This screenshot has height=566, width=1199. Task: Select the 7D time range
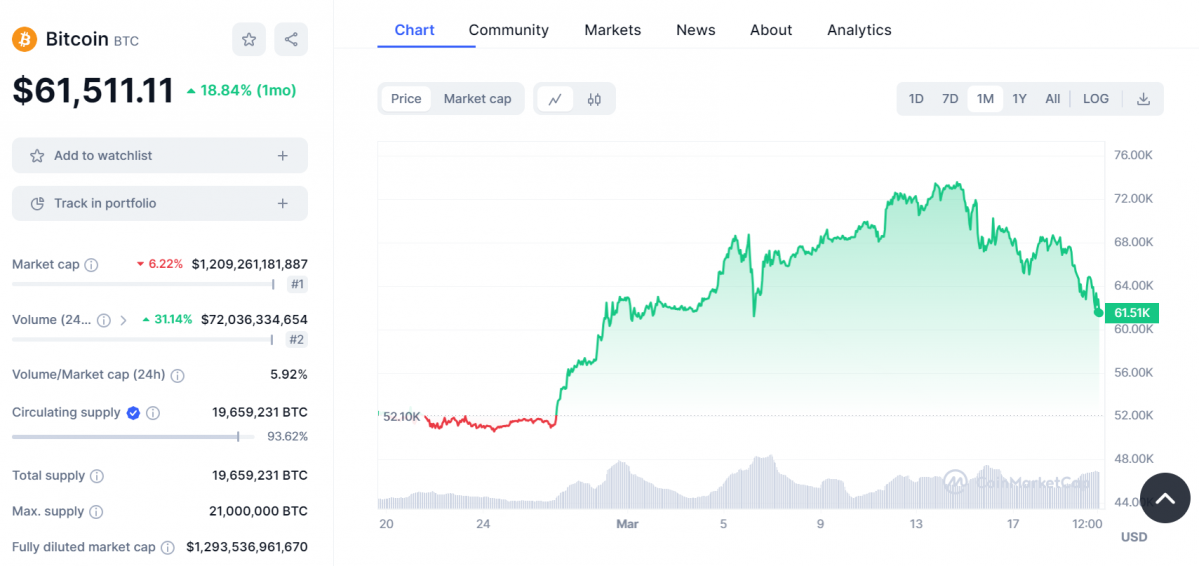pos(950,99)
